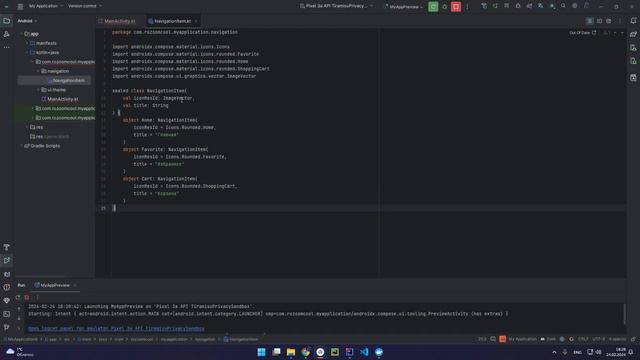Click the Debug bug icon in toolbar
This screenshot has width=640, height=360.
tap(444, 7)
